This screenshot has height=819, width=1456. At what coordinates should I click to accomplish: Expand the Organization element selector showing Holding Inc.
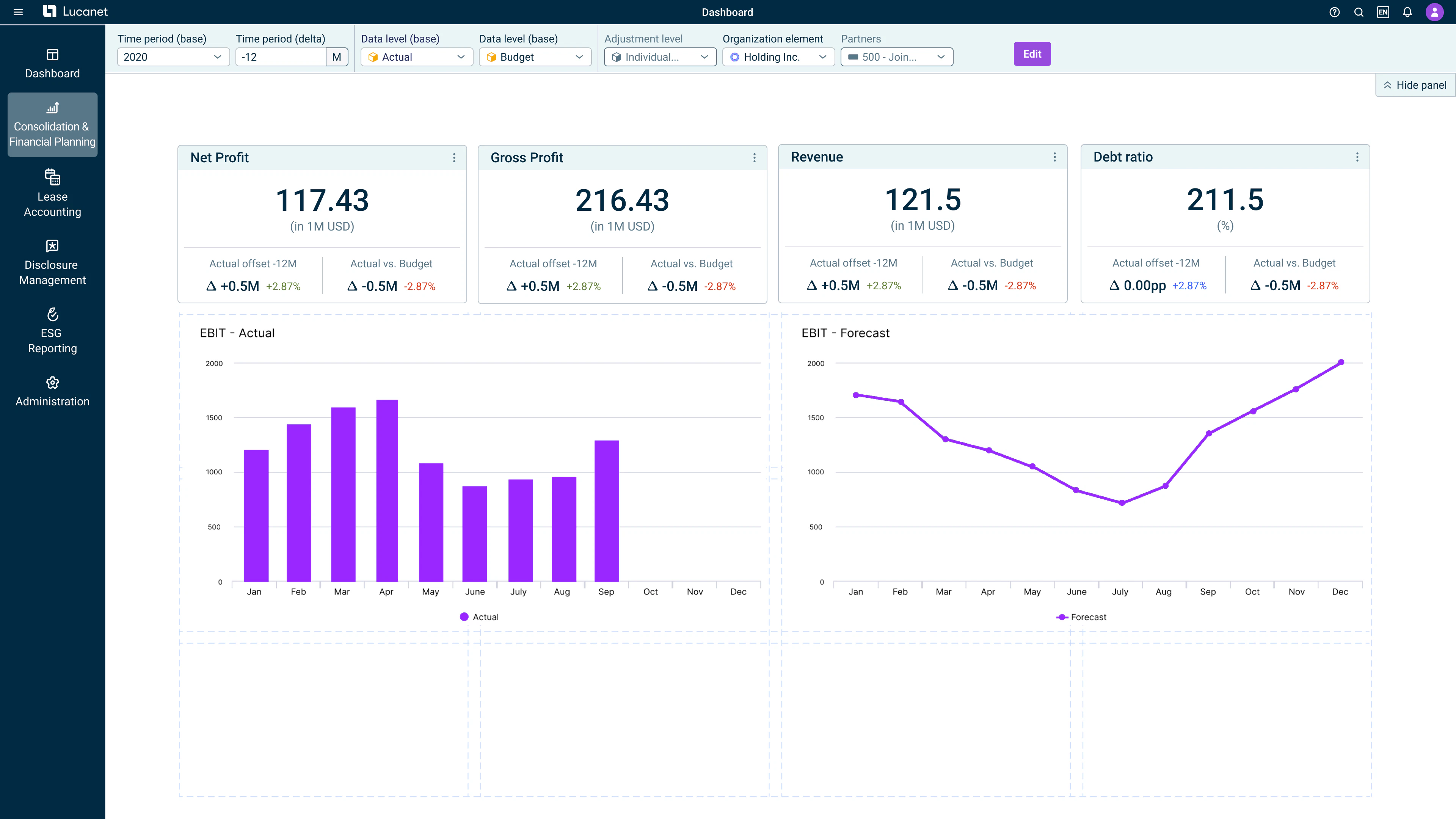[x=778, y=56]
